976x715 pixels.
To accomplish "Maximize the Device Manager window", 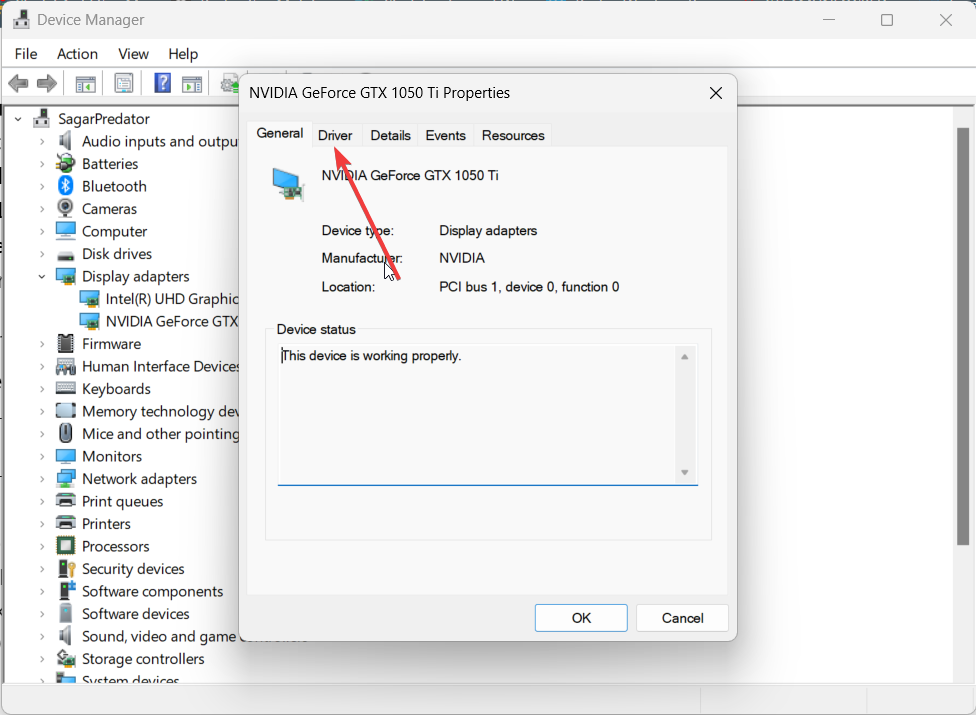I will pyautogui.click(x=886, y=20).
